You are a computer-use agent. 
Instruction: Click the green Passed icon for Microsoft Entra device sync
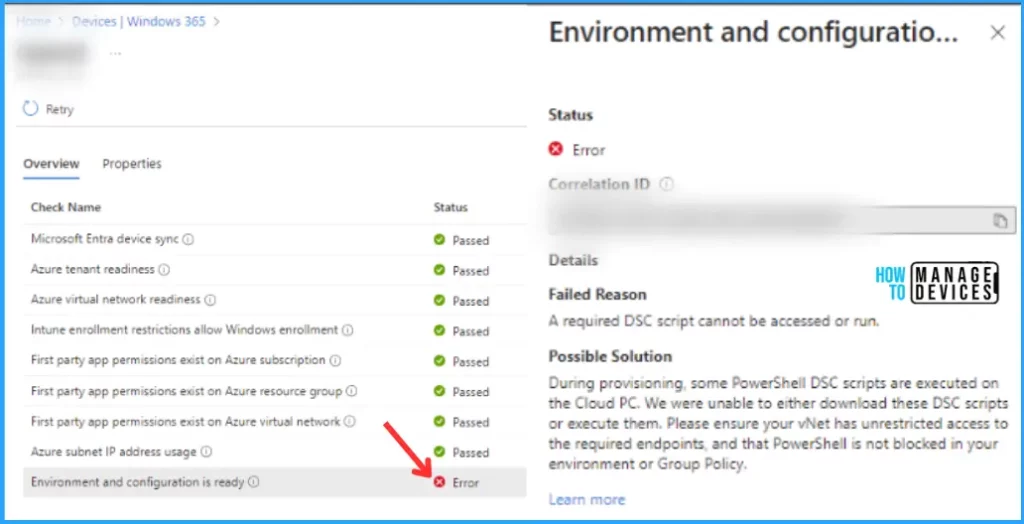tap(440, 240)
